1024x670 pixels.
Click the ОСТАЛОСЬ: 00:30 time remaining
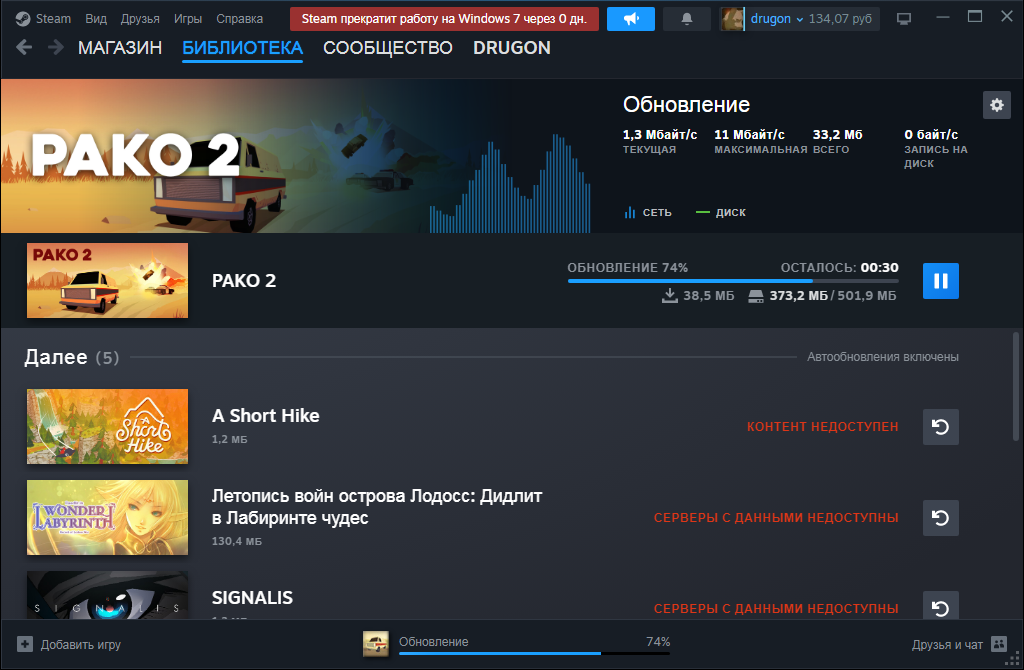(839, 267)
